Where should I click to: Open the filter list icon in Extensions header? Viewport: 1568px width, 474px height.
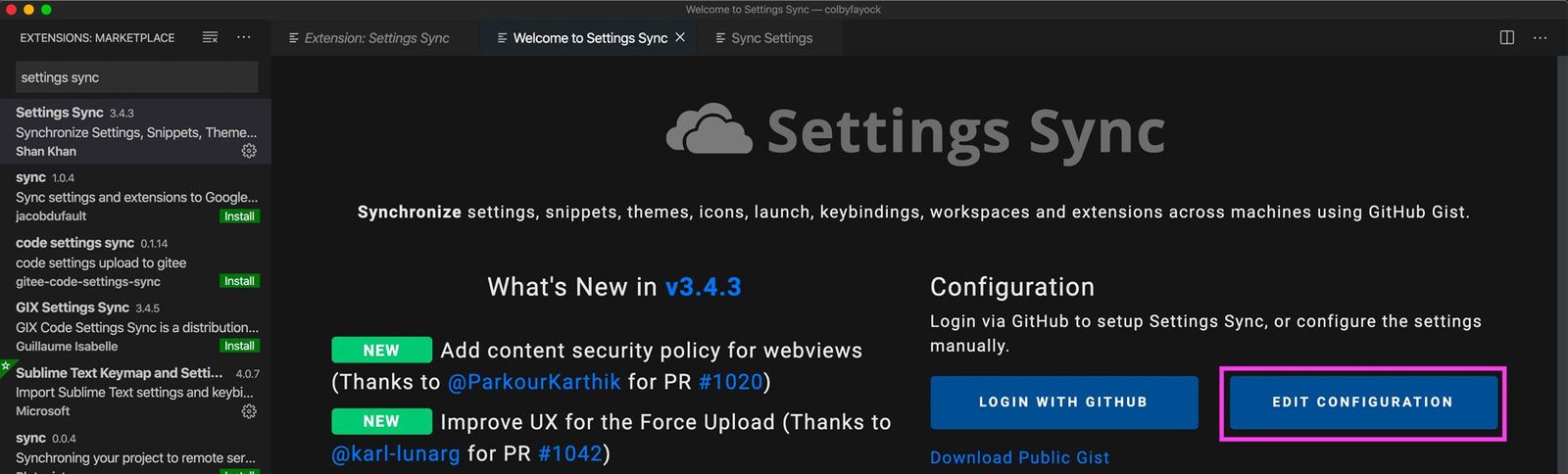(x=210, y=37)
